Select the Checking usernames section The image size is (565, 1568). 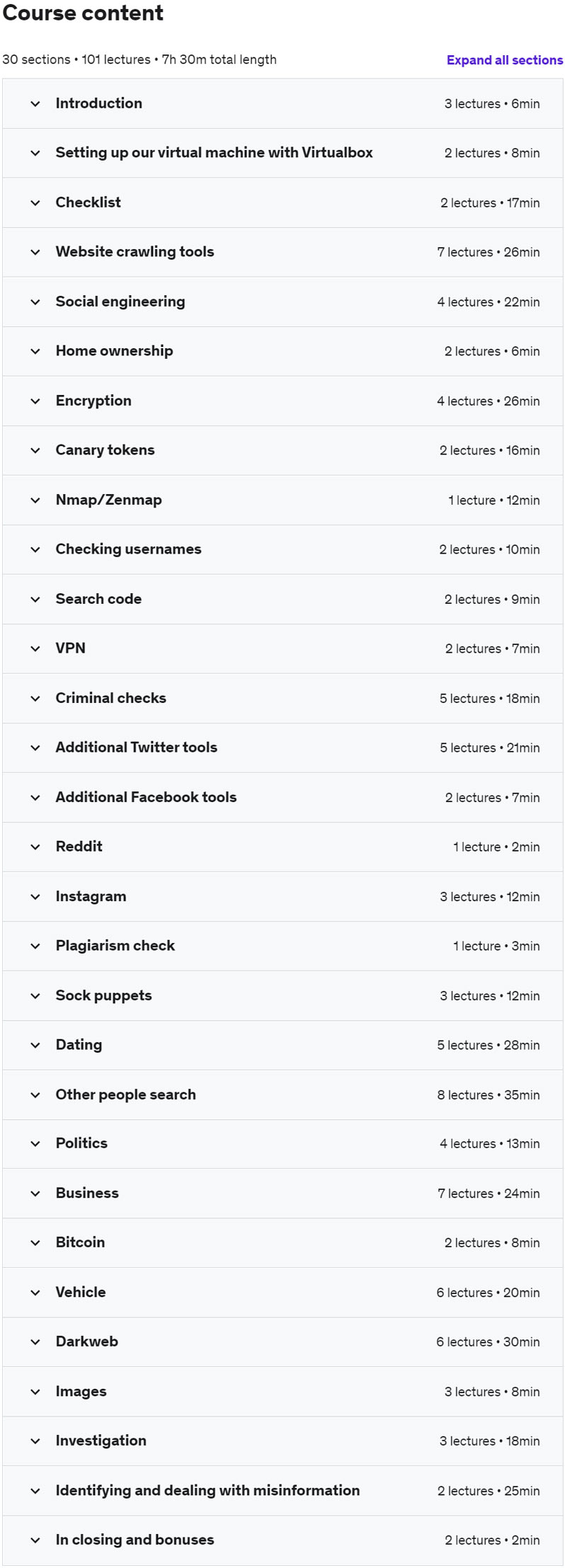(282, 549)
